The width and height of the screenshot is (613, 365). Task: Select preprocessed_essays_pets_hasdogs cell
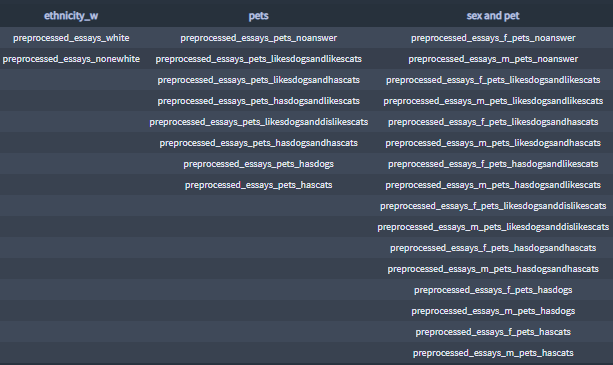click(x=258, y=164)
